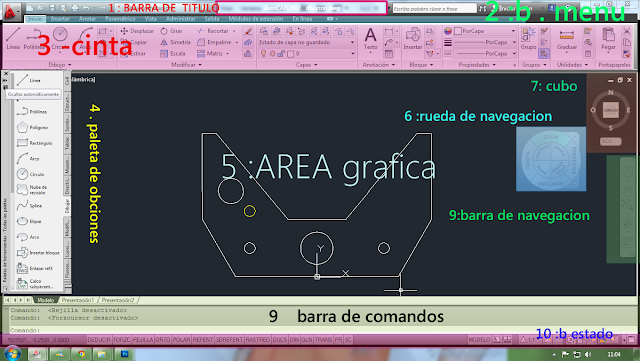The width and height of the screenshot is (640, 361).
Task: Choose Insertar bloque in the palette
Action: [x=38, y=253]
